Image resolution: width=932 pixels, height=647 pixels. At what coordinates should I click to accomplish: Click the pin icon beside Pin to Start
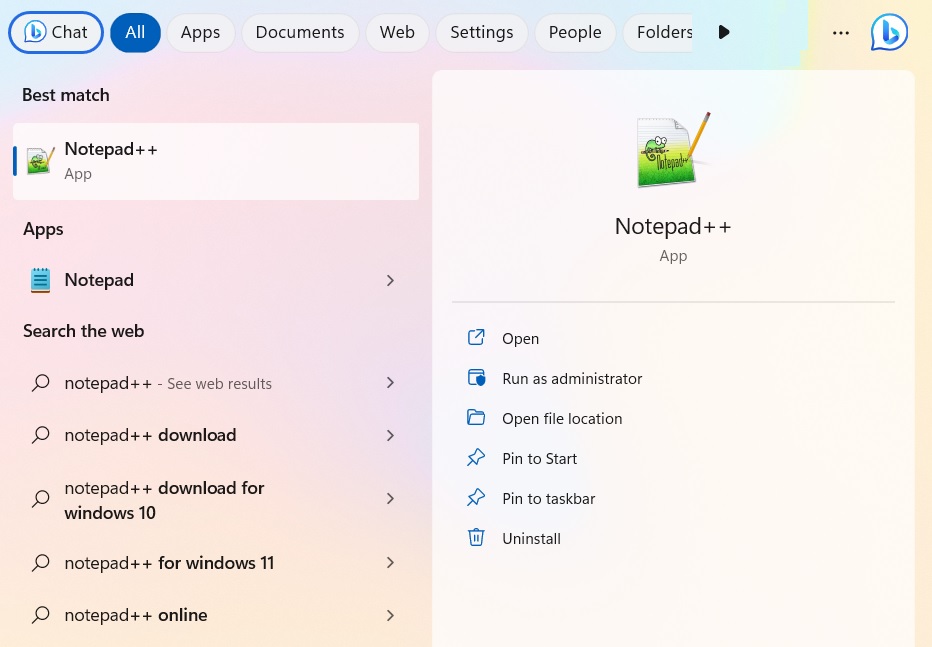pos(477,458)
